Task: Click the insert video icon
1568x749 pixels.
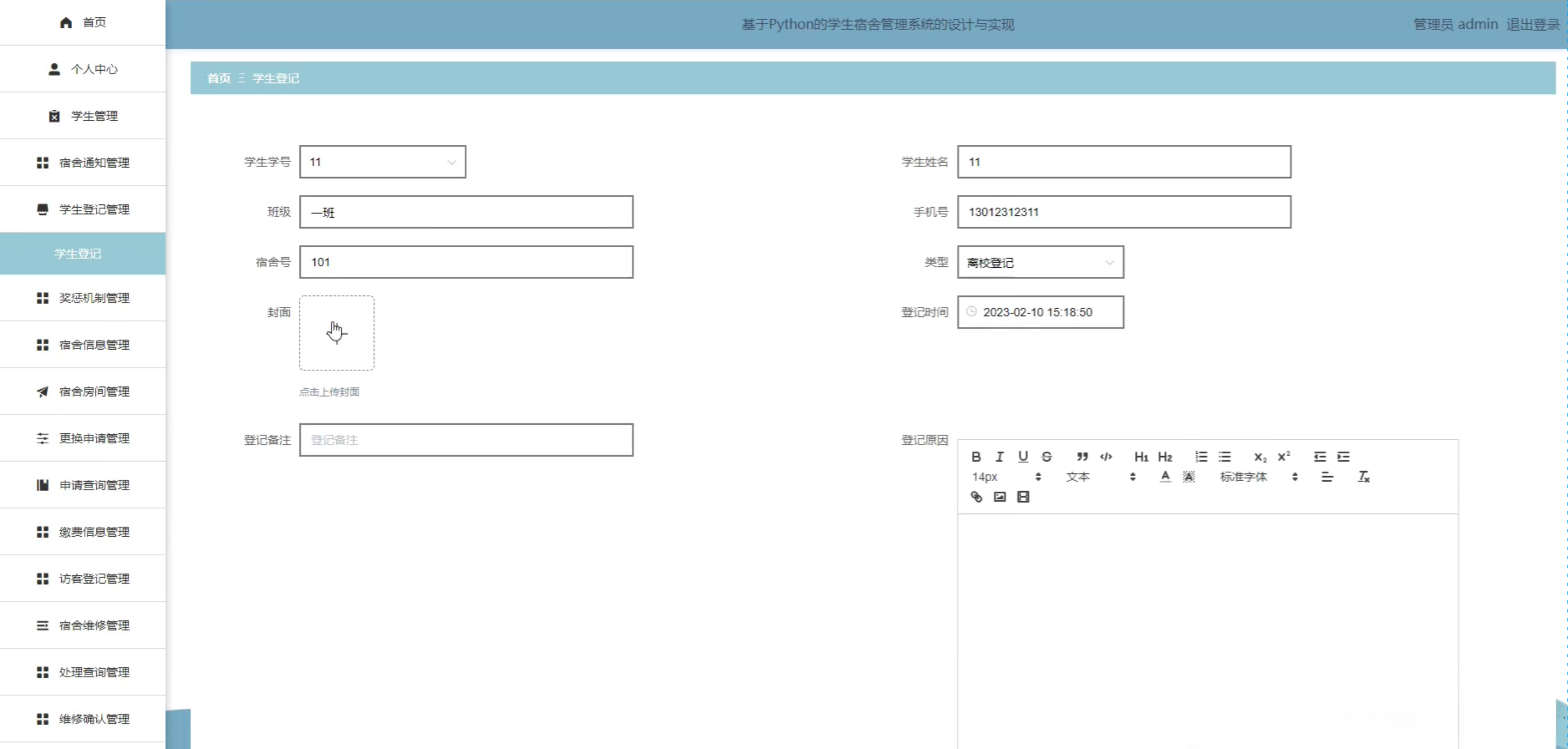Action: (x=1023, y=497)
